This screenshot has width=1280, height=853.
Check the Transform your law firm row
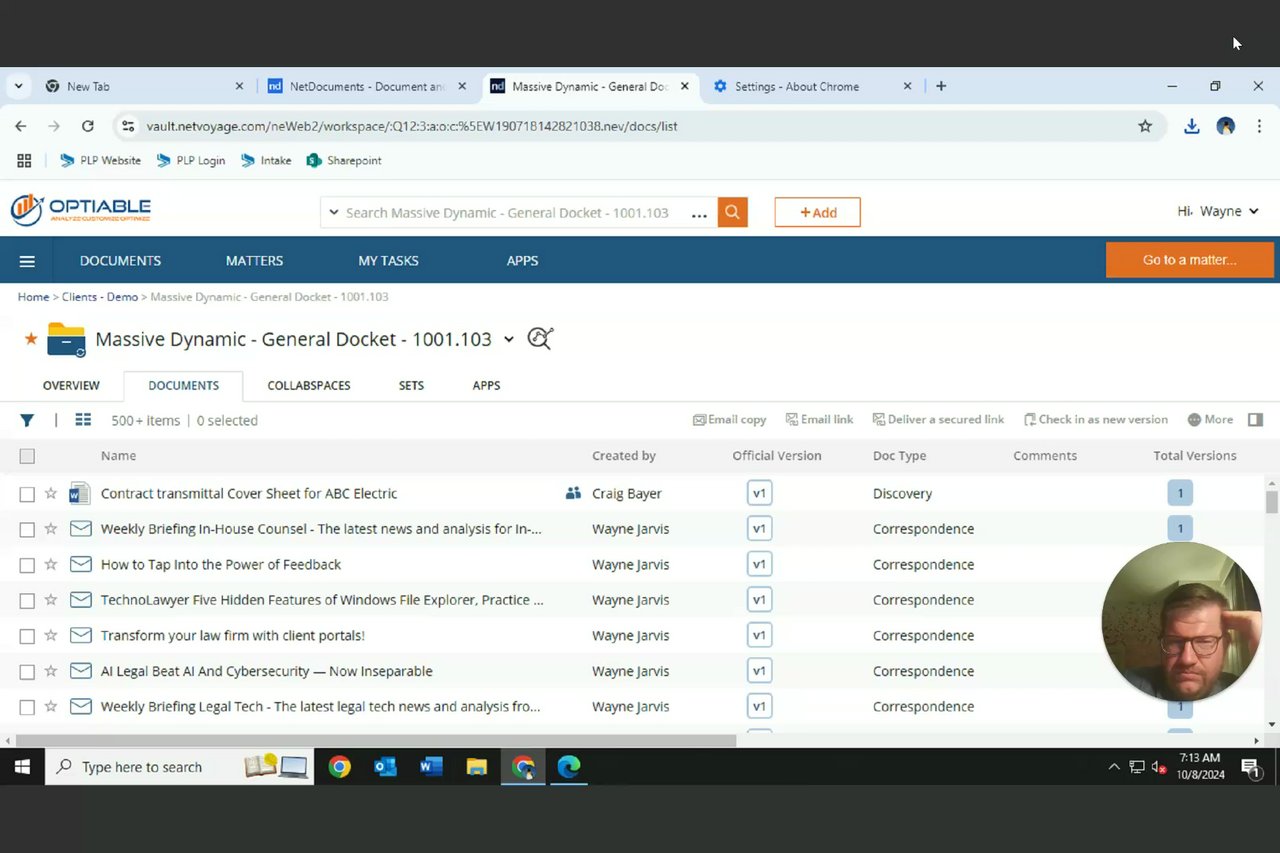[x=27, y=636]
